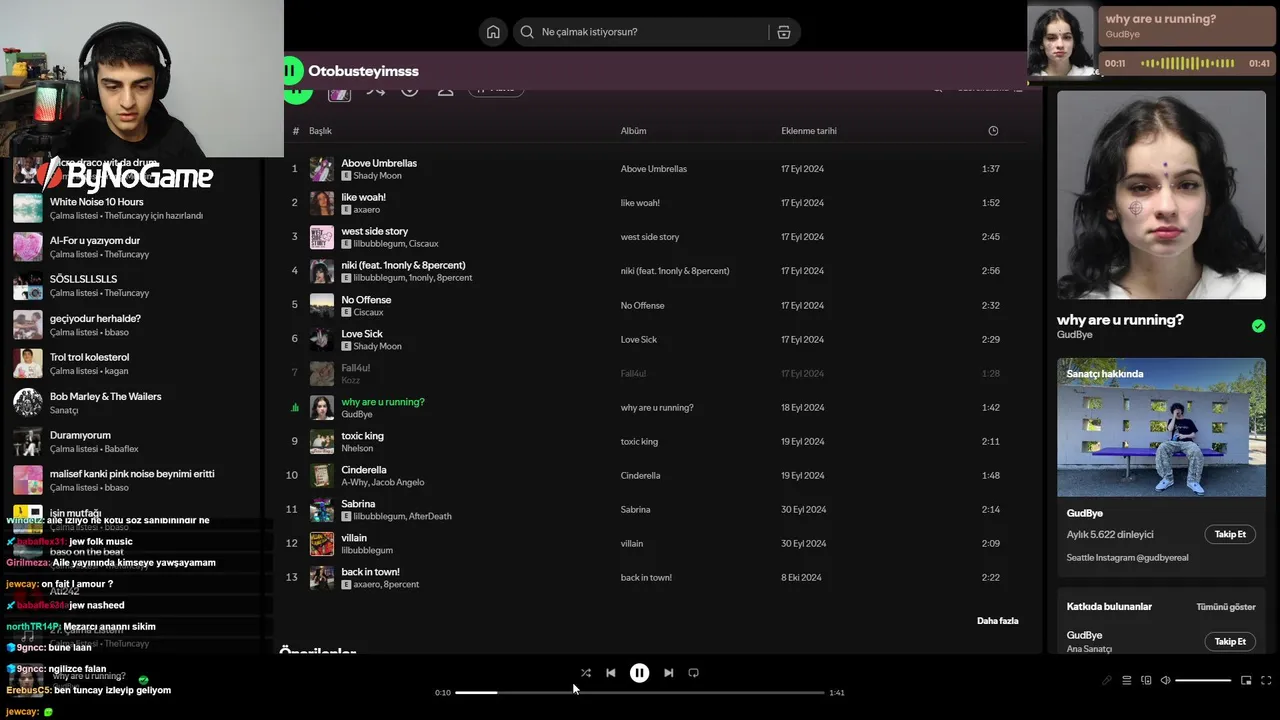
Task: Open the Sanatçı hakkında artist image
Action: 1161,427
